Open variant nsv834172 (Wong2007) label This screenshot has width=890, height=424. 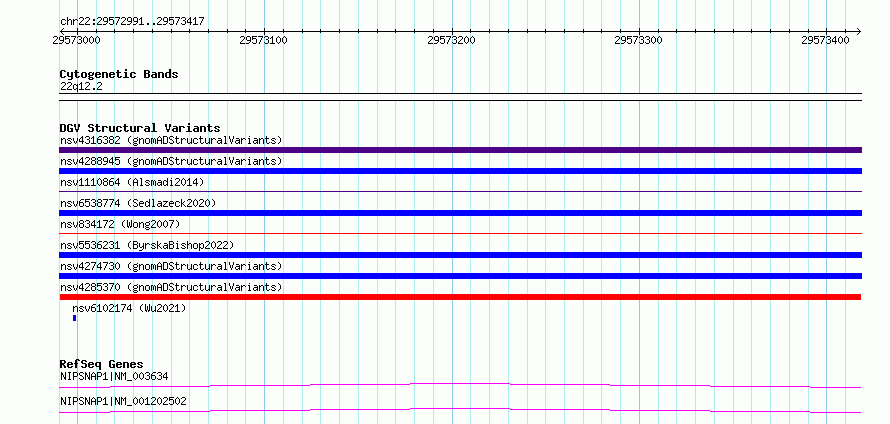120,224
